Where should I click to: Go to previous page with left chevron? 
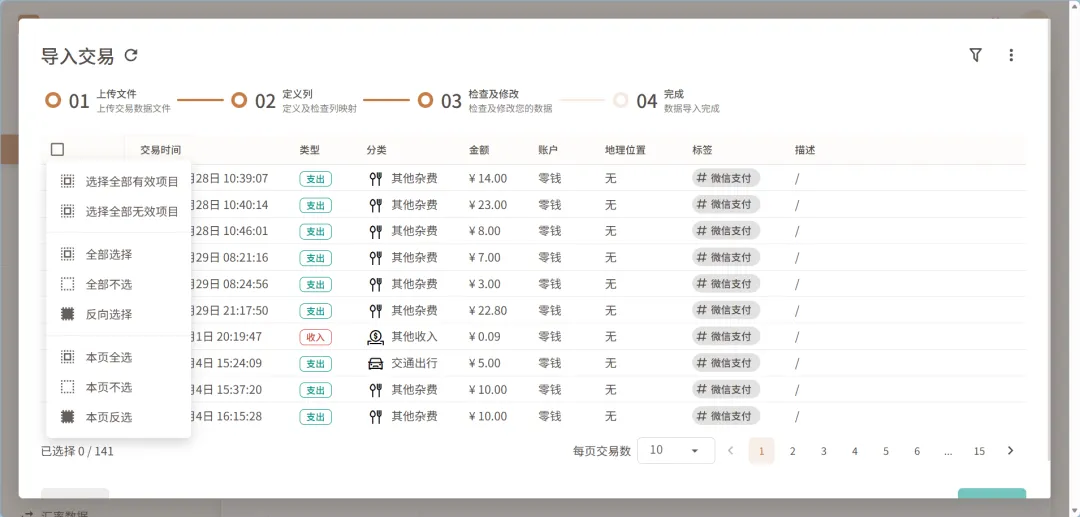tap(731, 451)
